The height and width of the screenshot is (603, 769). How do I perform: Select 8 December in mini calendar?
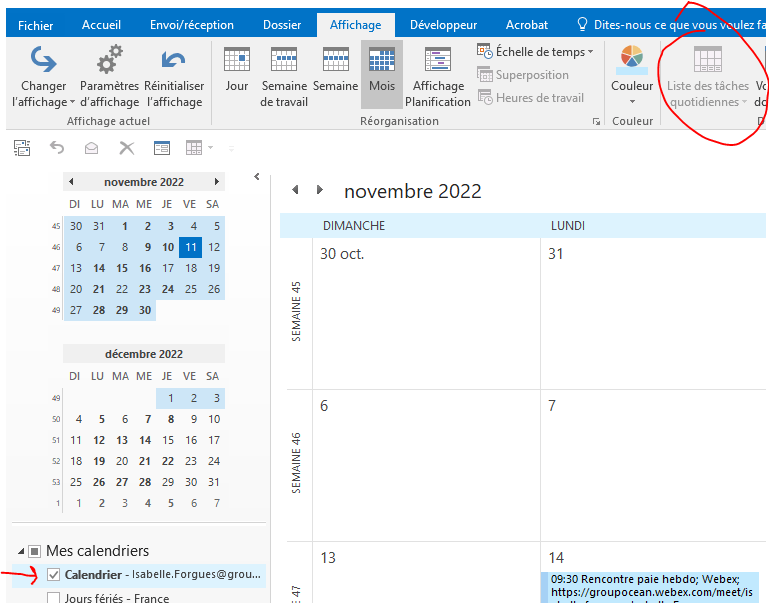tap(171, 419)
